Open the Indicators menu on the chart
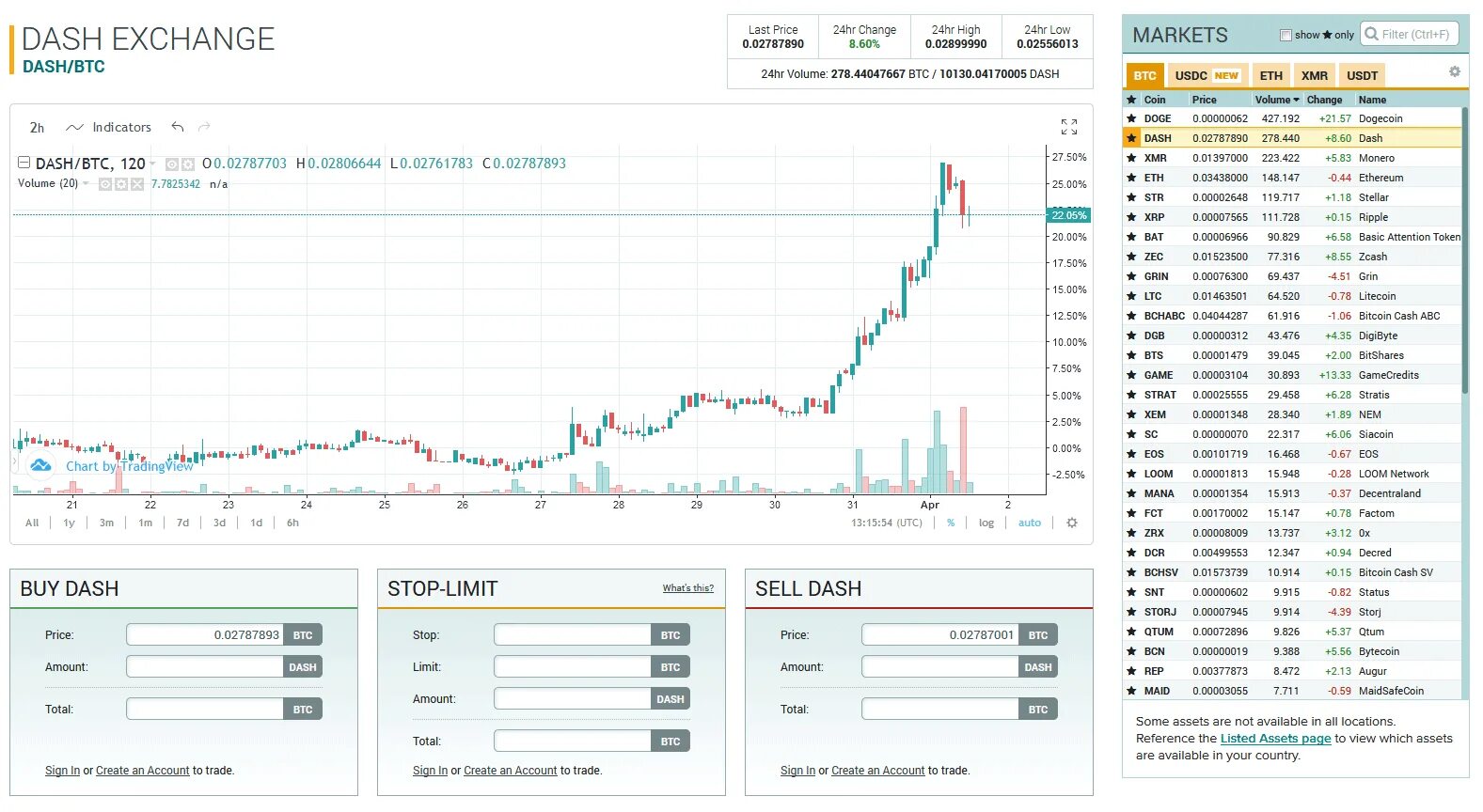Screen dimensions: 1483x812 (108, 127)
